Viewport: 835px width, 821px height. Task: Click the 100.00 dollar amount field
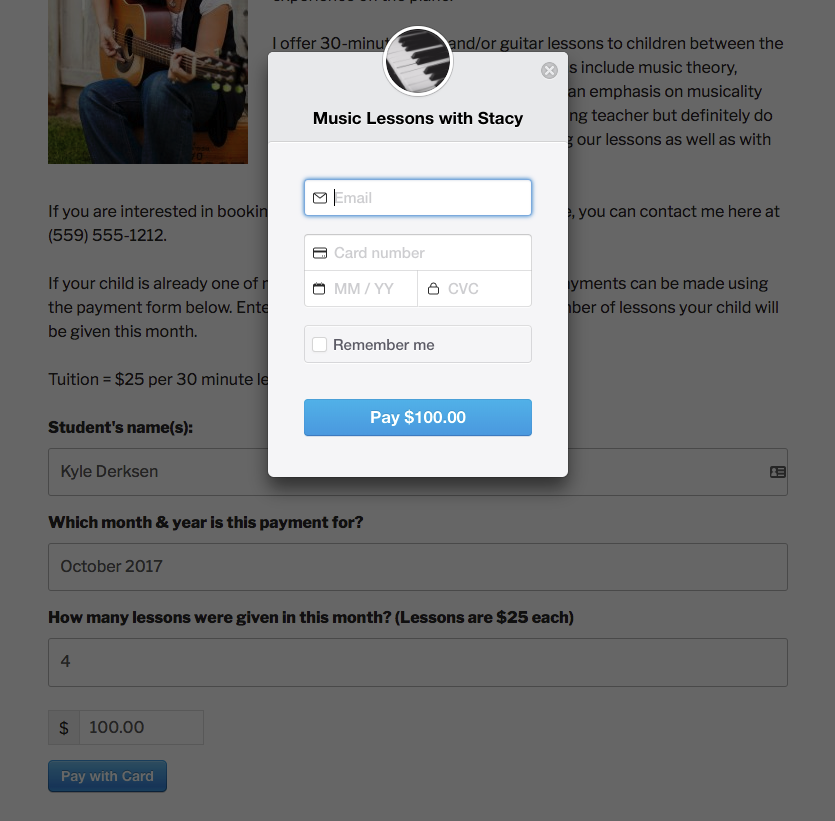coord(141,727)
